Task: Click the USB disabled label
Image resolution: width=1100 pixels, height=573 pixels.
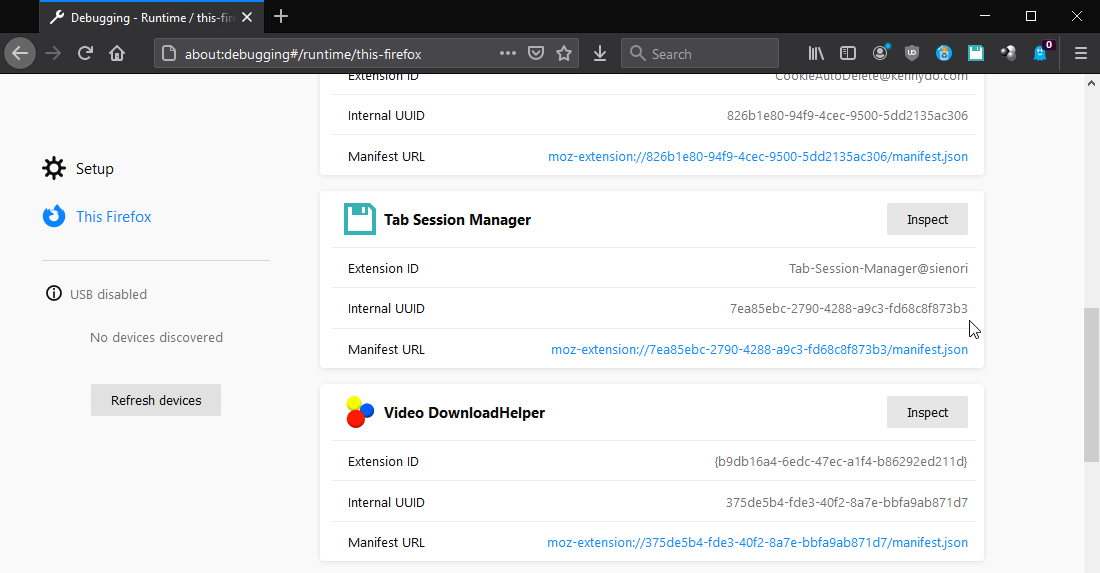Action: click(108, 295)
